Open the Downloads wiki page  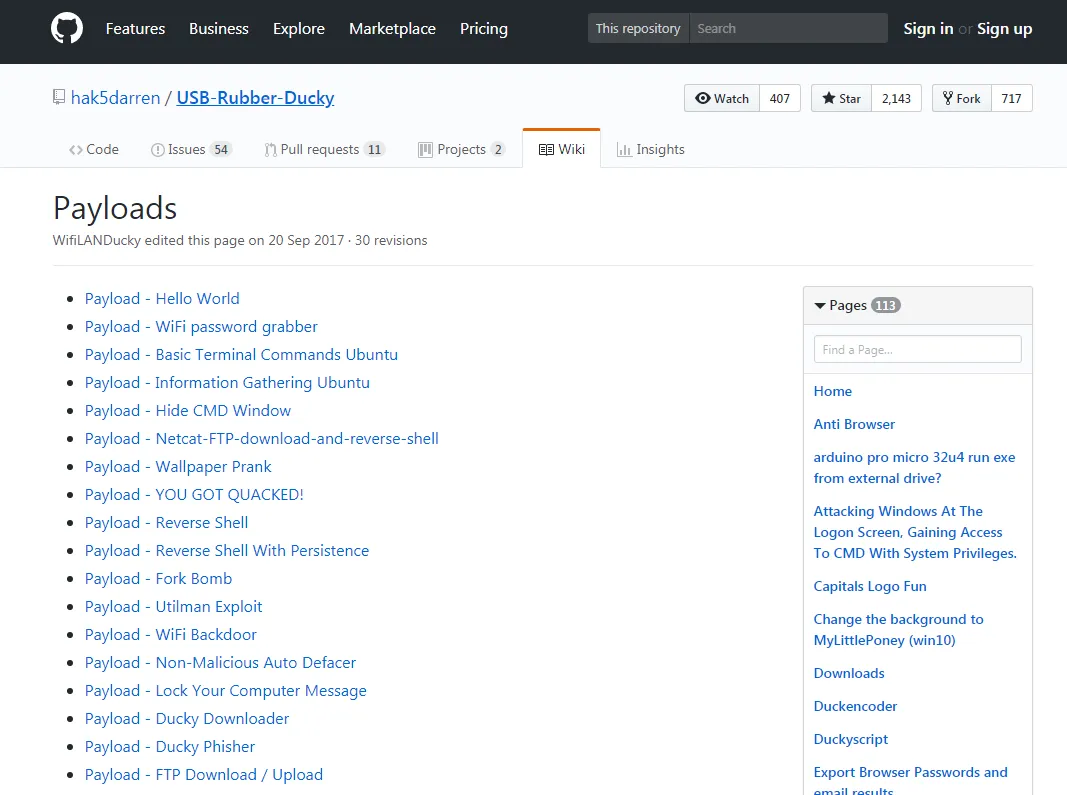coord(849,673)
